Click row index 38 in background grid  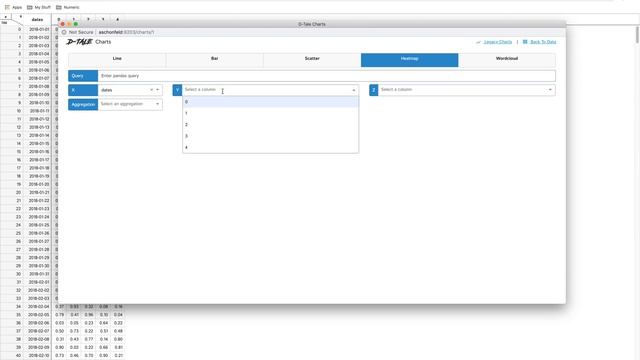pyautogui.click(x=18, y=339)
